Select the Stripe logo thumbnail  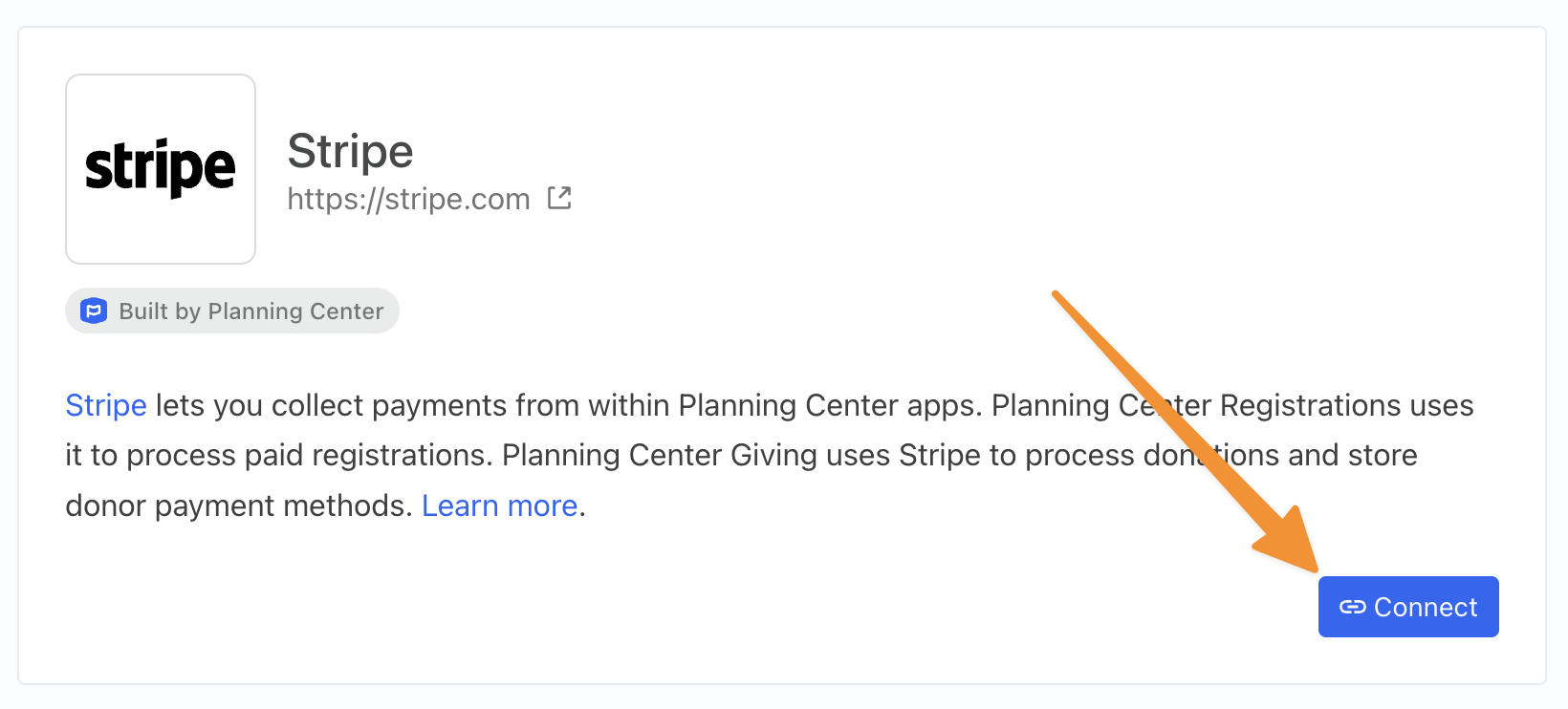(x=161, y=169)
